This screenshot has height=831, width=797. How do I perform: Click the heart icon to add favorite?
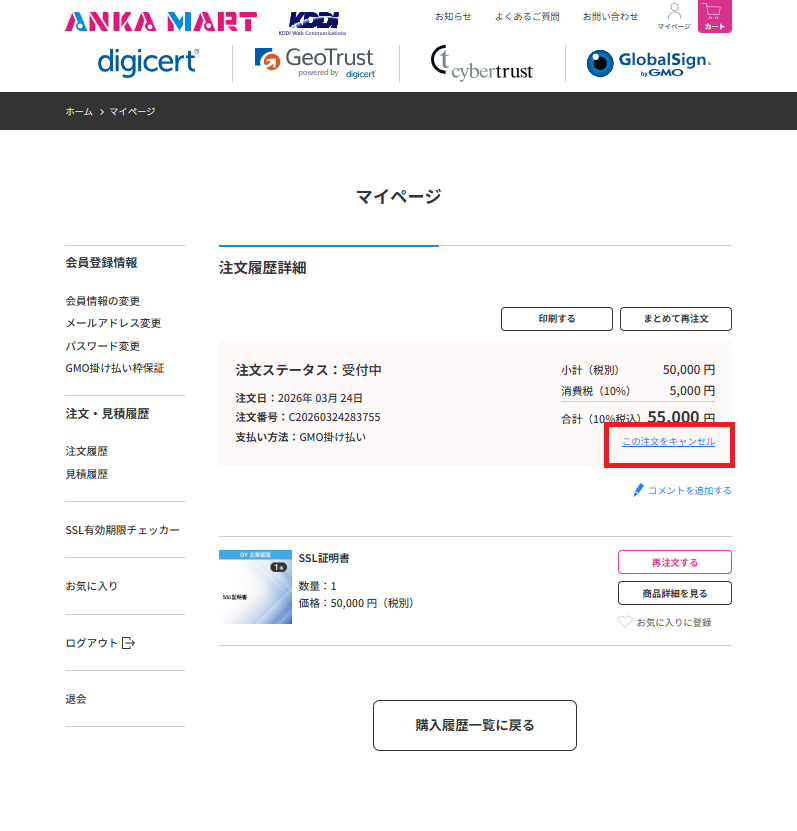point(625,622)
